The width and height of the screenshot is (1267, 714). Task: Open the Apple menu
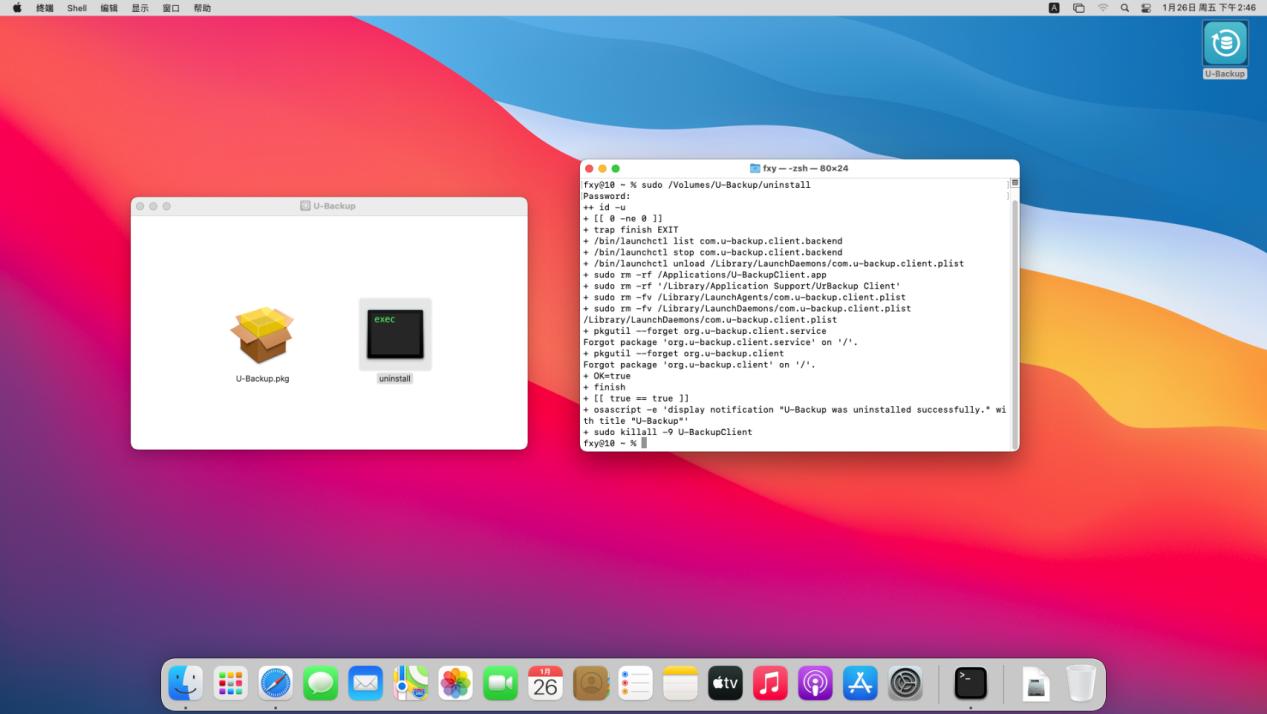tap(17, 8)
